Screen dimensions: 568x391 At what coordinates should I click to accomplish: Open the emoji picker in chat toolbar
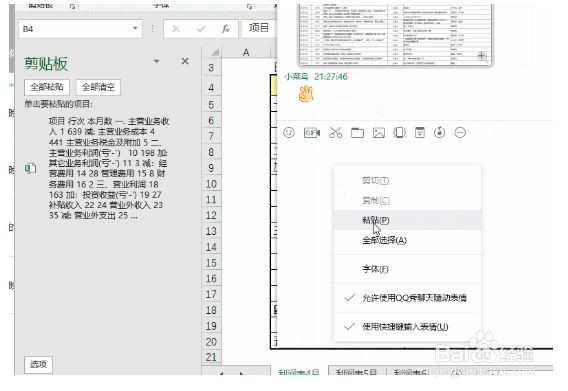[289, 133]
